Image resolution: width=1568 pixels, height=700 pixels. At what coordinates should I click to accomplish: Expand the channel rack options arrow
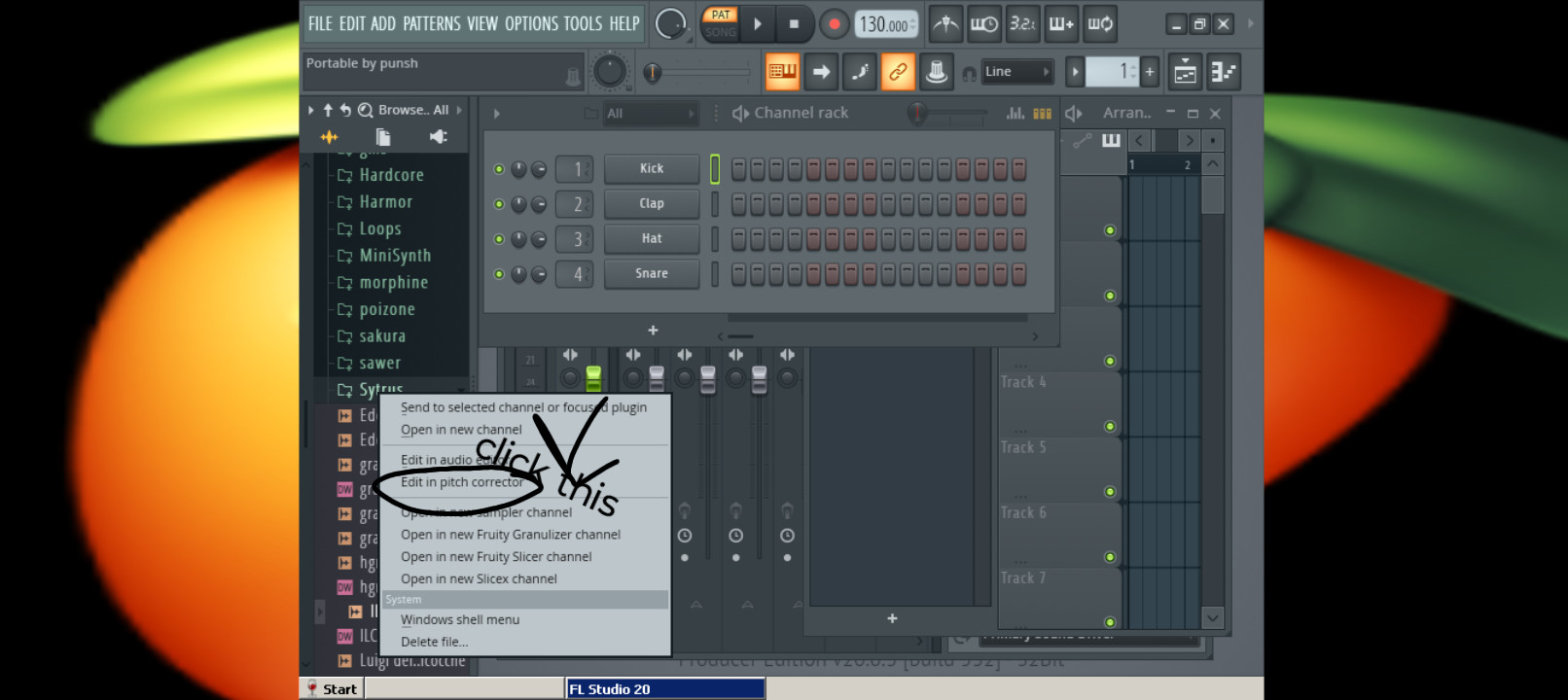click(x=497, y=114)
